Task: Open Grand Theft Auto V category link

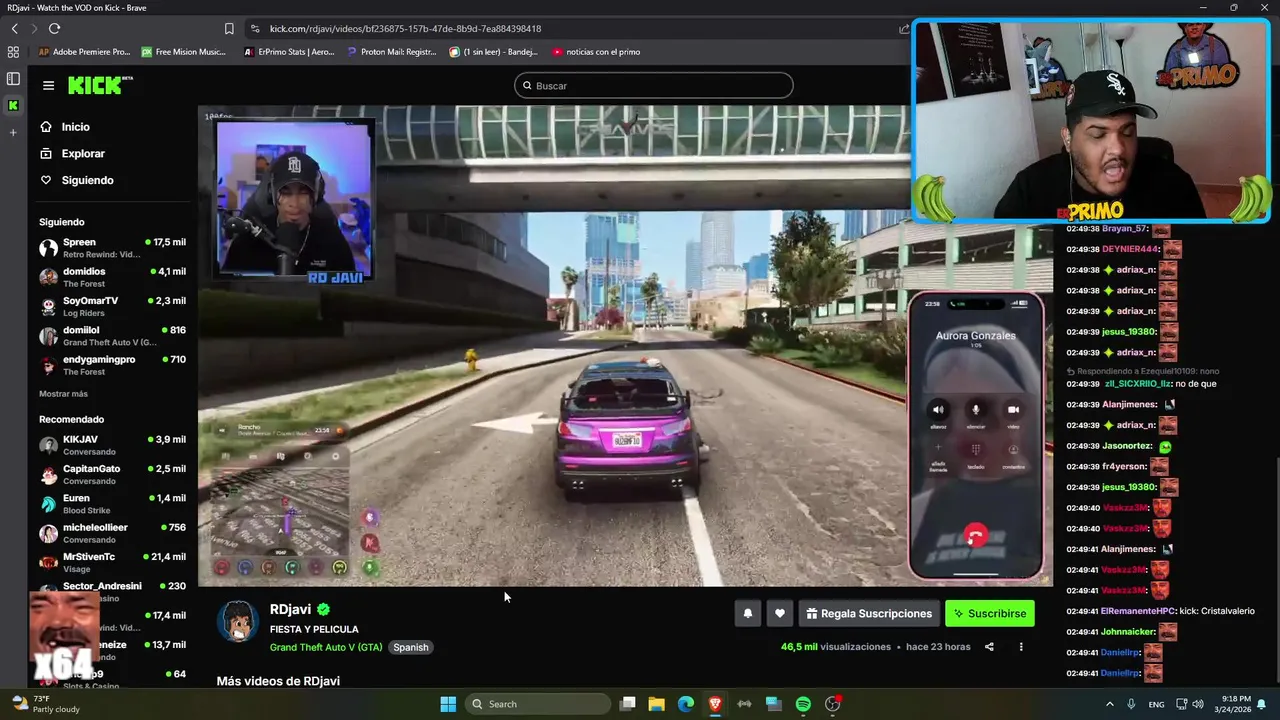Action: 326,647
